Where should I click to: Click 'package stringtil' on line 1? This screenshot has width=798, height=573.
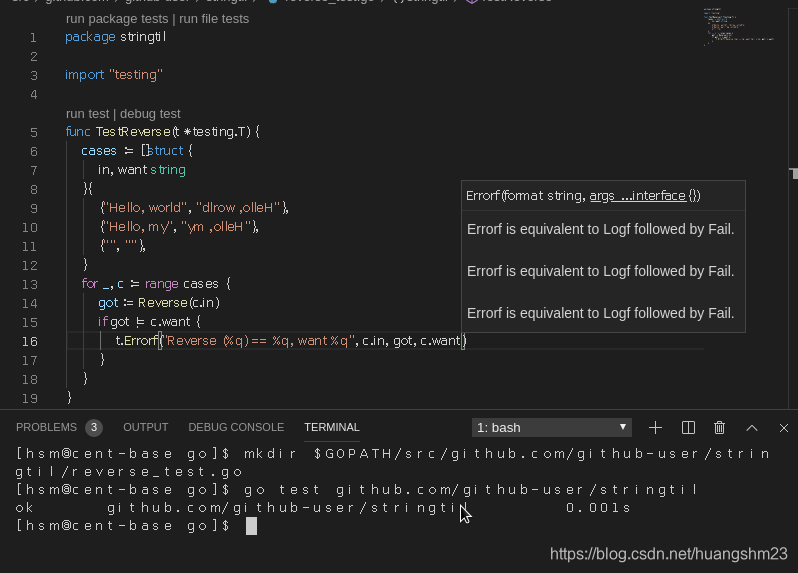[116, 37]
